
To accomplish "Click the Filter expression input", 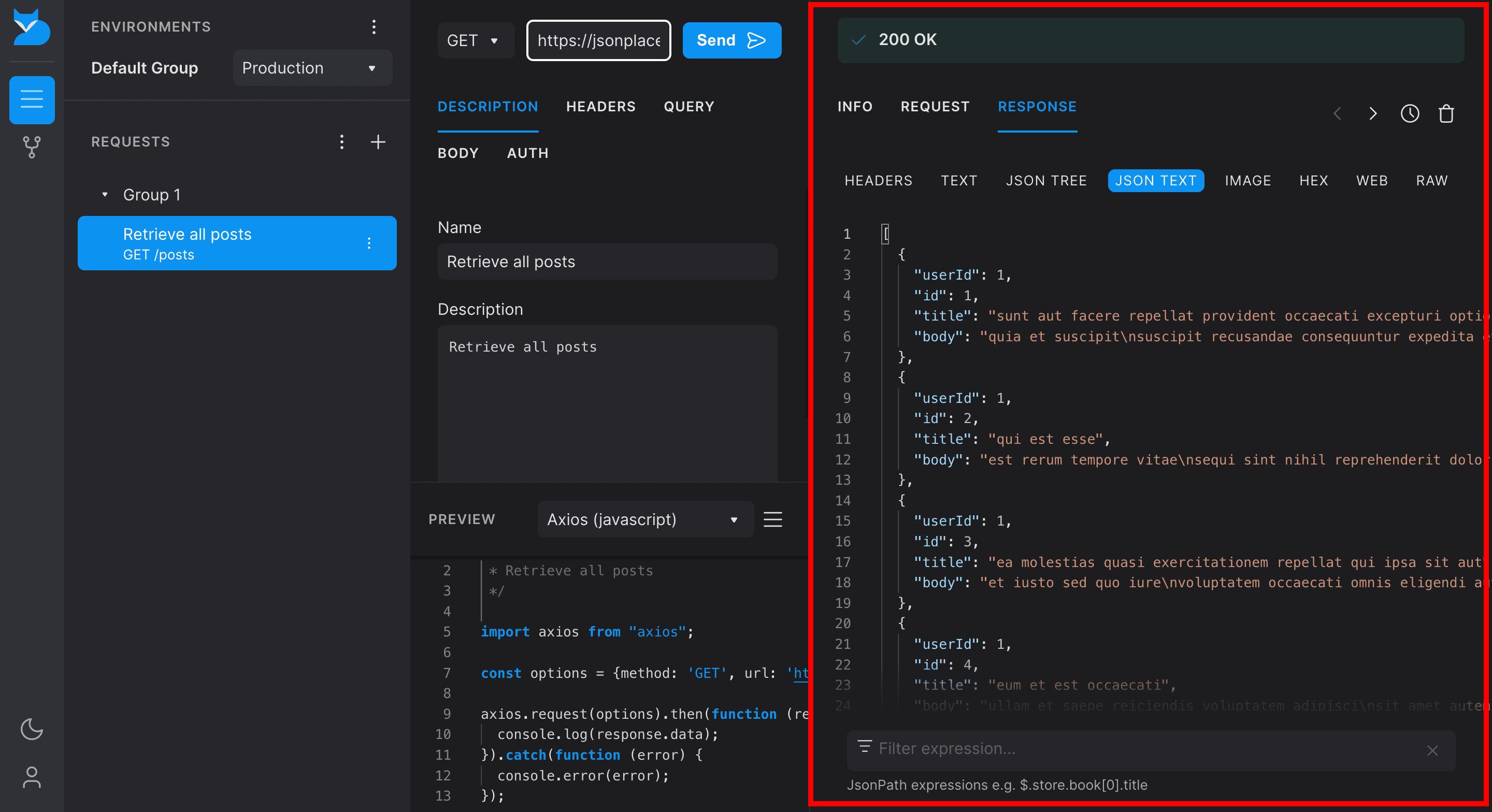I will pos(1151,749).
